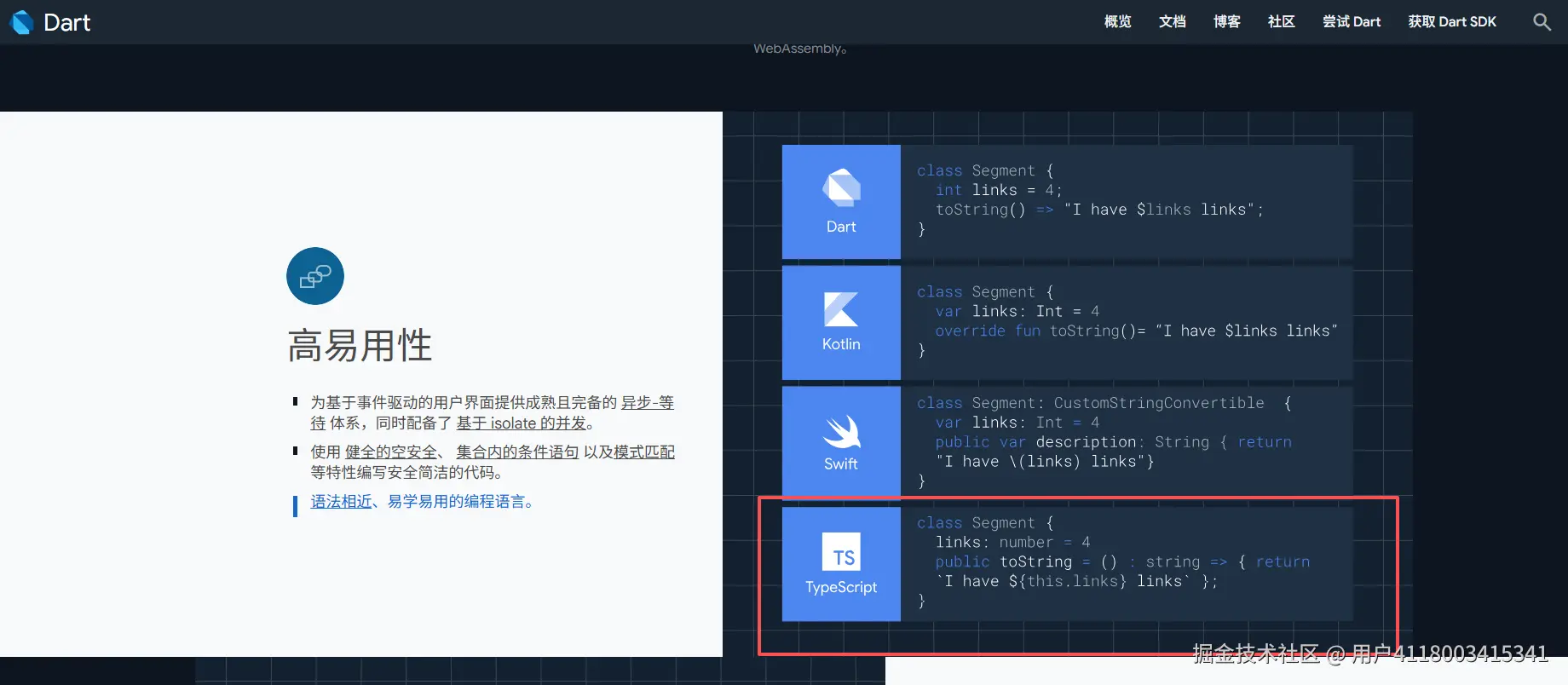Viewport: 1568px width, 685px height.
Task: Open the 博客 menu item
Action: coord(1227,22)
